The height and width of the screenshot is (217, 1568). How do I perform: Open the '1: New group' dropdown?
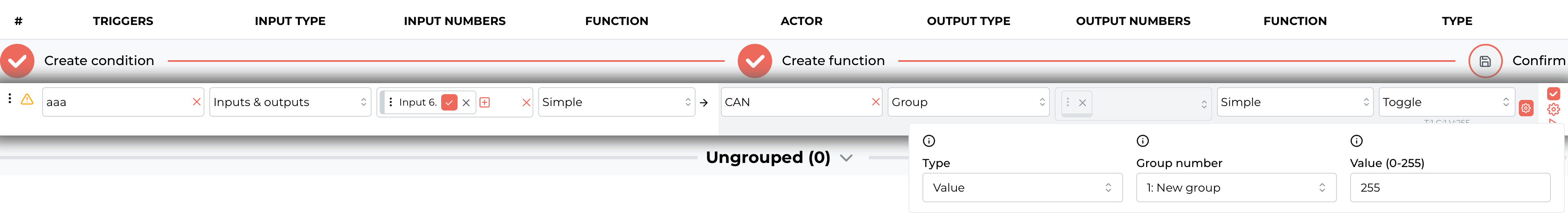coord(1236,188)
